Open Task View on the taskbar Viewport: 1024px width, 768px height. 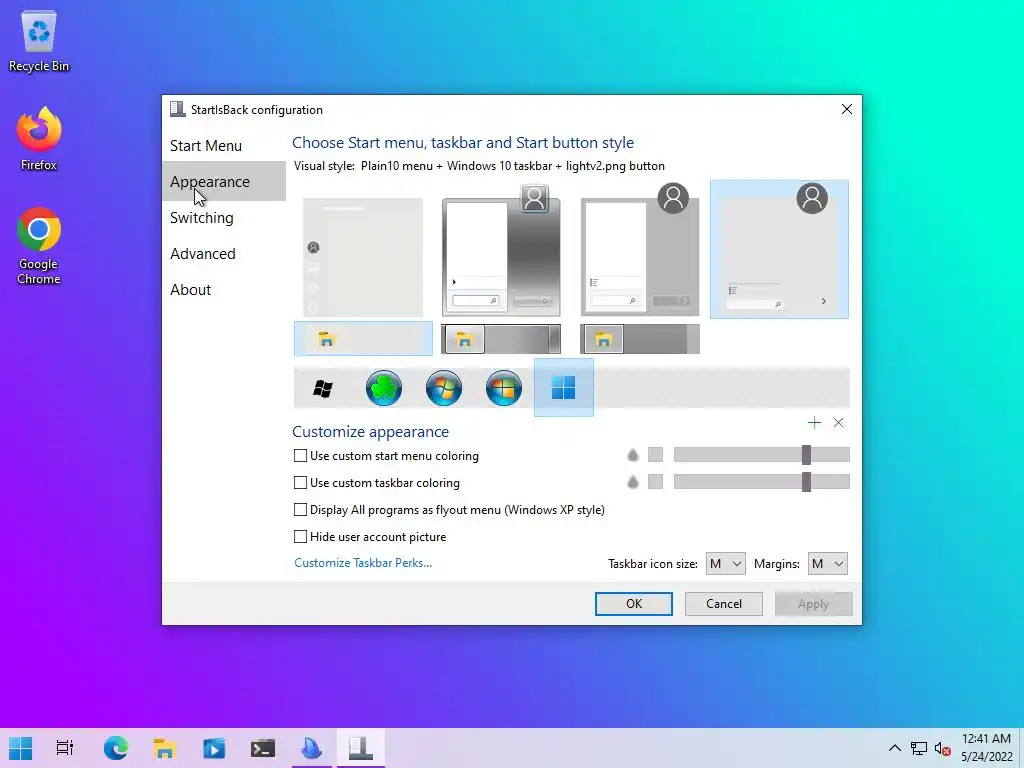(65, 748)
